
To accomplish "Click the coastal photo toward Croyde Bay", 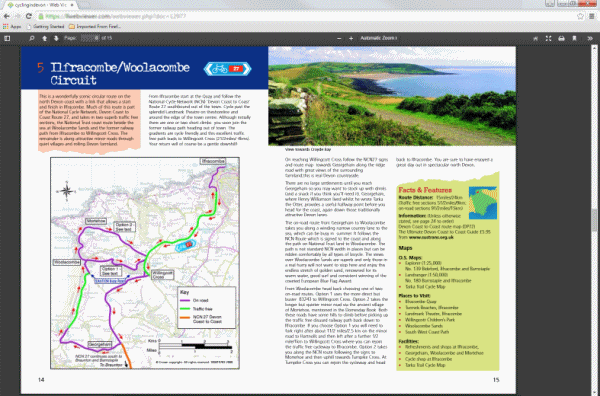I will coord(392,96).
